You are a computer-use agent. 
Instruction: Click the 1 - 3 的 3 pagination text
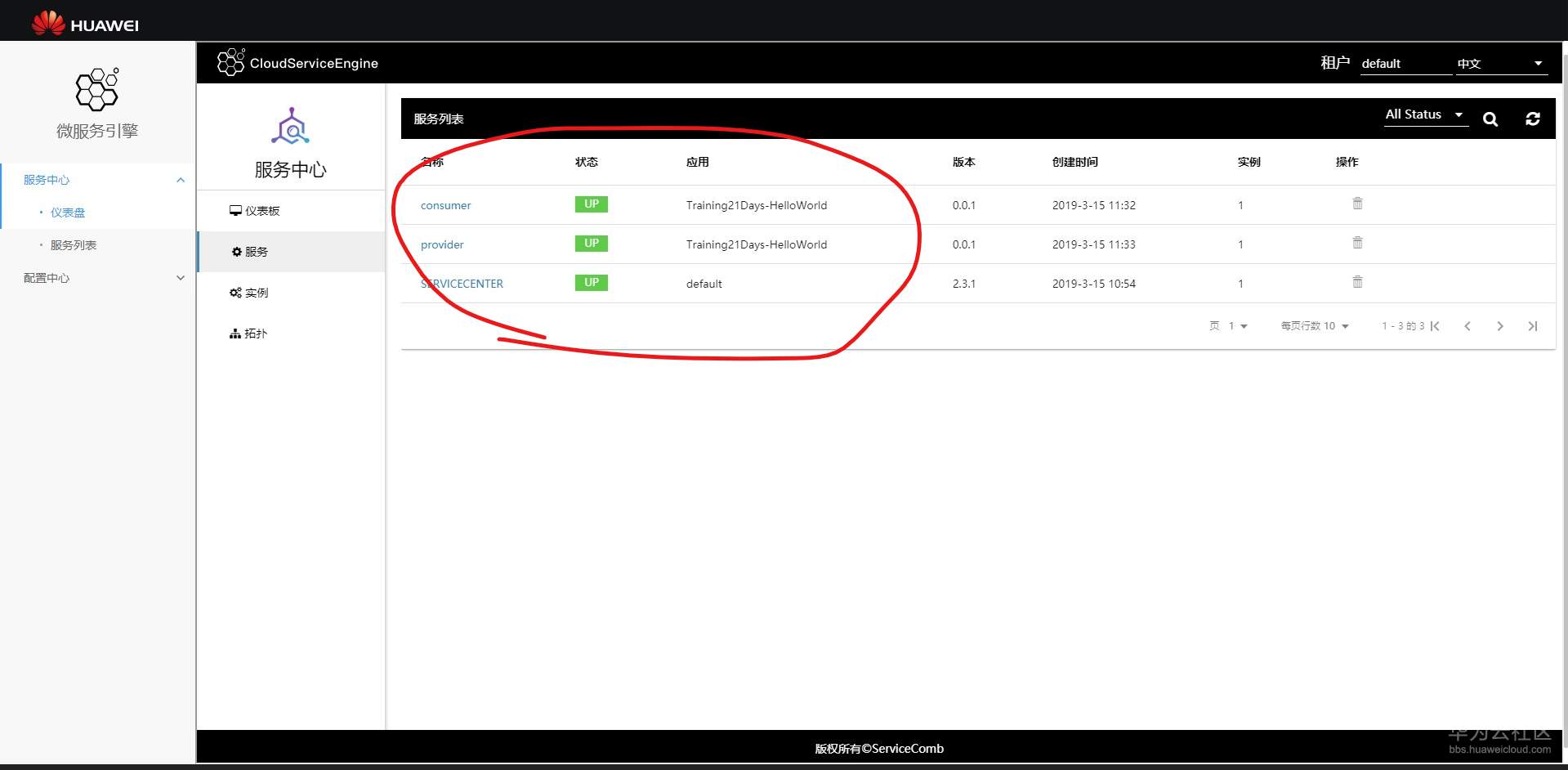[1403, 326]
